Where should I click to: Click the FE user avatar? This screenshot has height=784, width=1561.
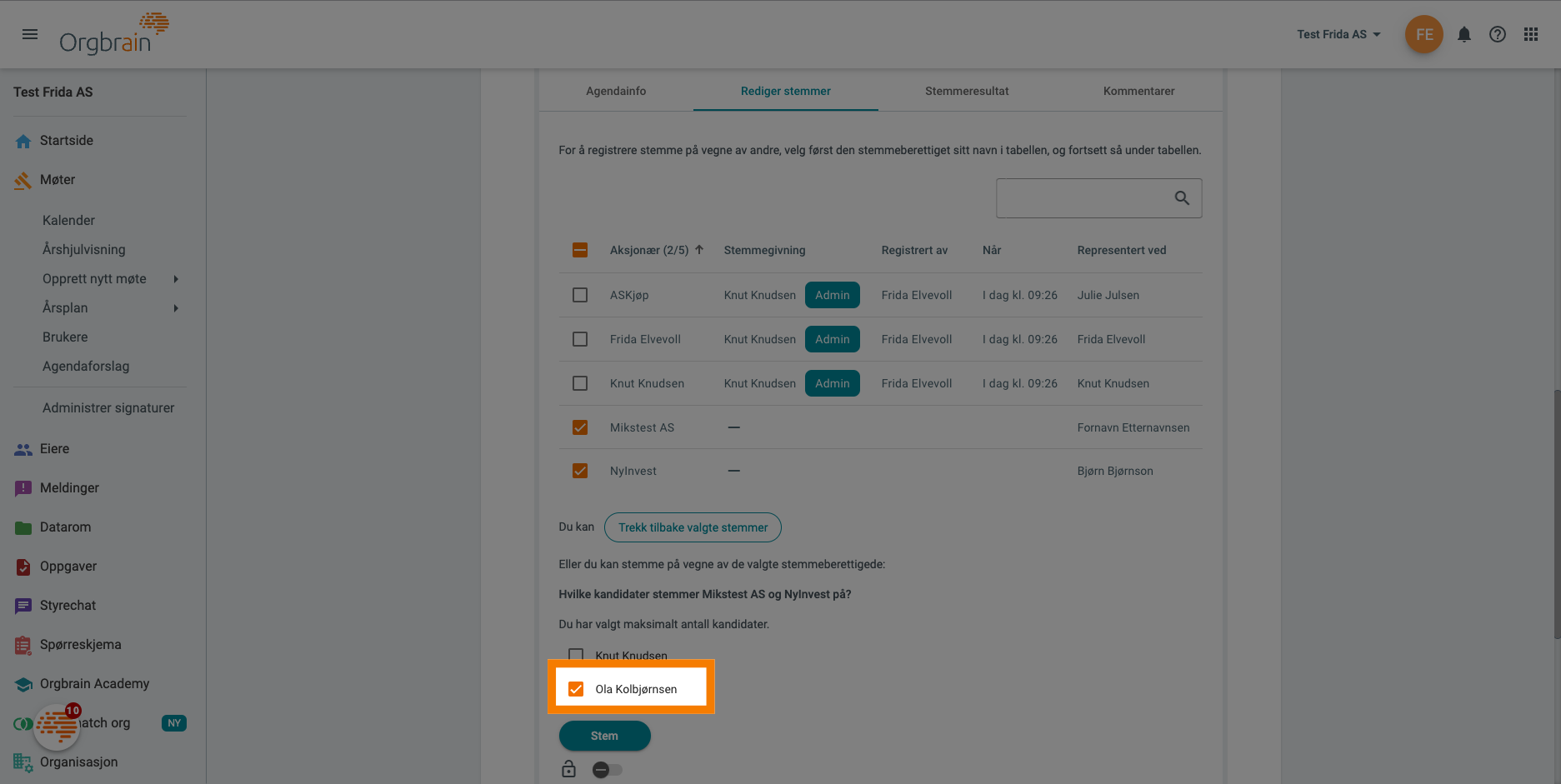(x=1424, y=34)
